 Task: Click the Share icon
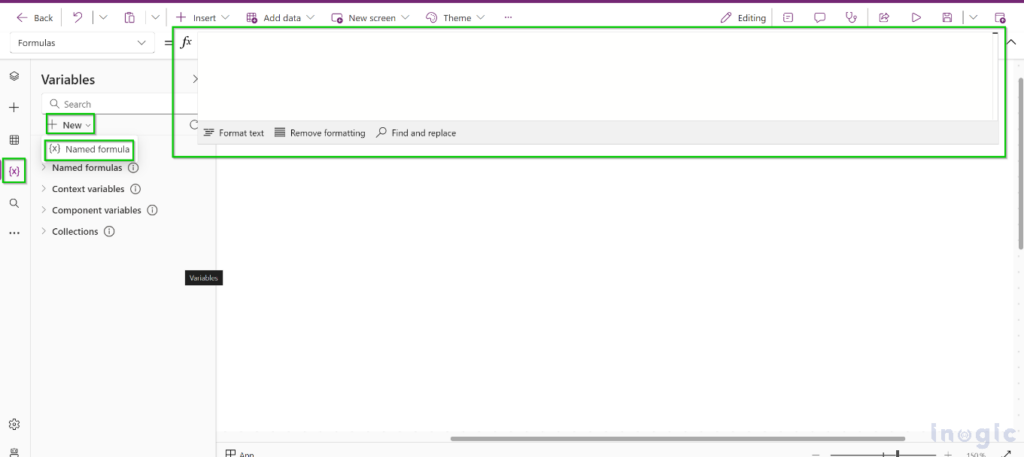coord(884,18)
